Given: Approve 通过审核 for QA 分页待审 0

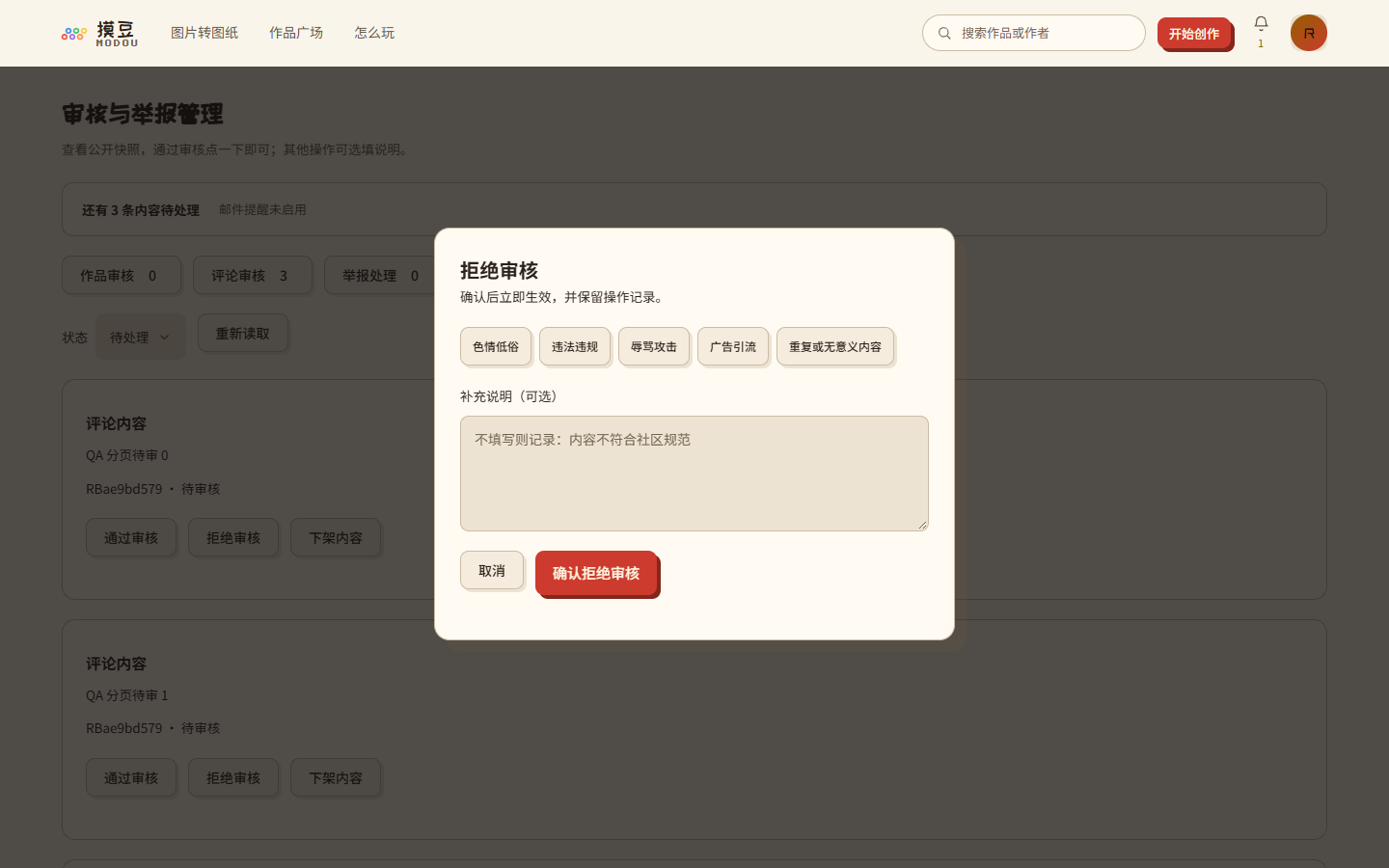Looking at the screenshot, I should (x=131, y=537).
